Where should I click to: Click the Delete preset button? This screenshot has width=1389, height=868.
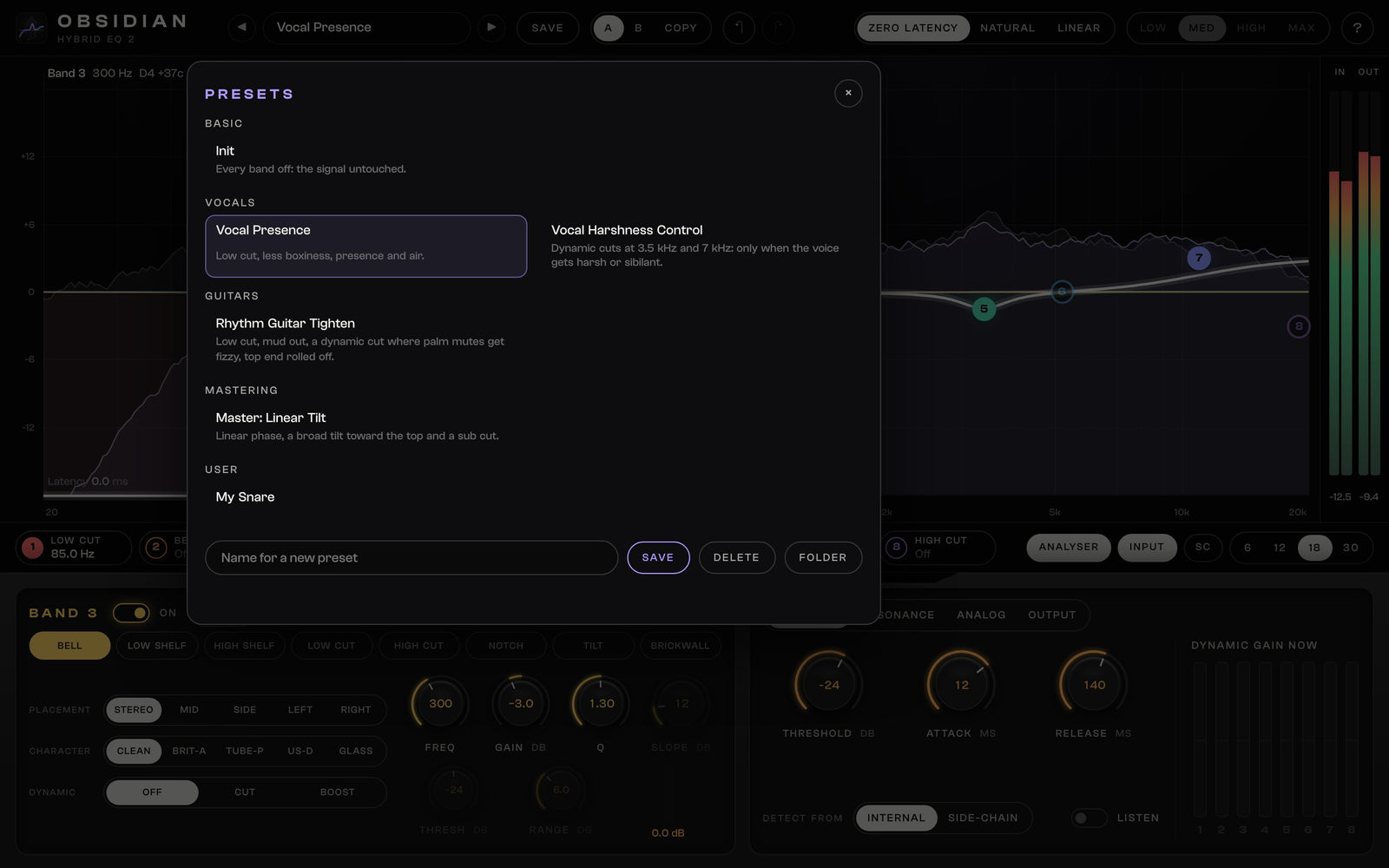pos(736,557)
